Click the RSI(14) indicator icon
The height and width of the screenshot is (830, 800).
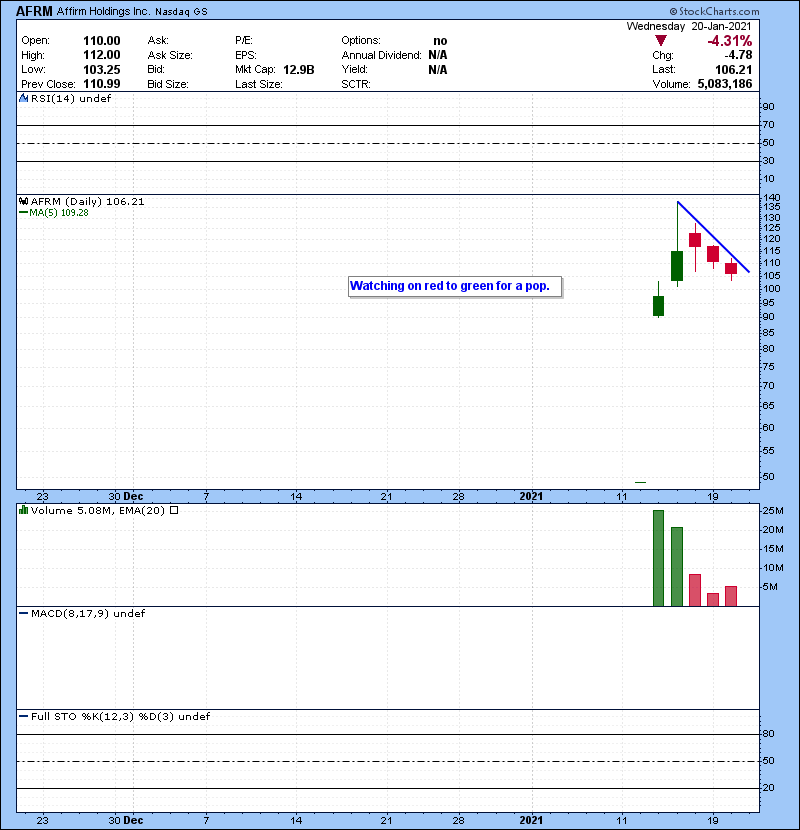23,98
